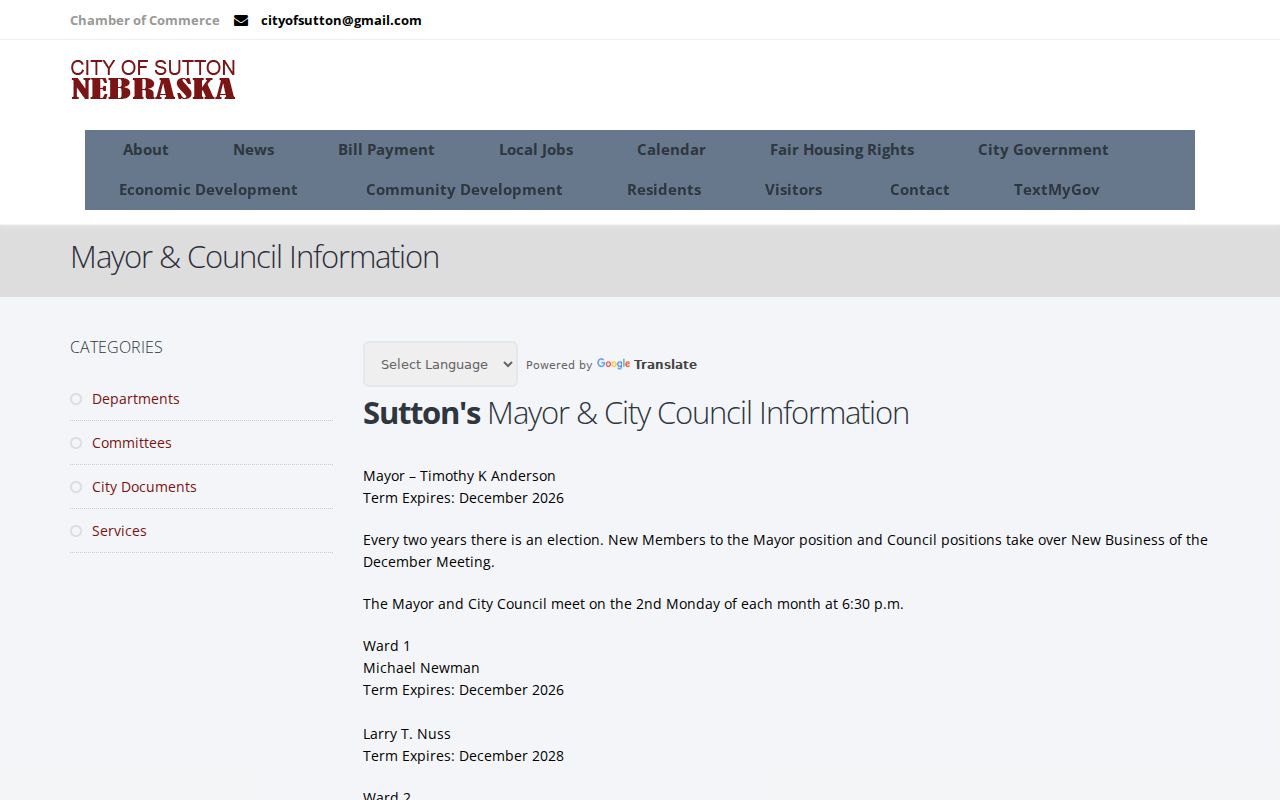This screenshot has width=1280, height=800.
Task: Click the Mayor & Council Information page title
Action: pos(254,258)
